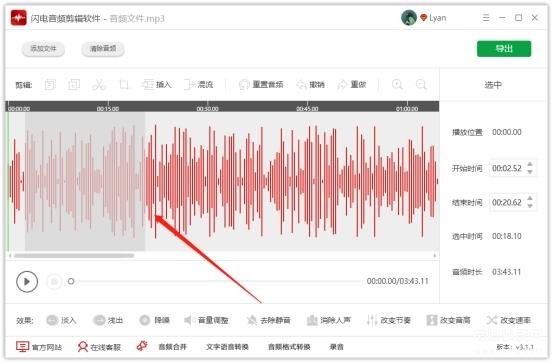The height and width of the screenshot is (364, 553).
Task: Apply the 降噪 noise reduction effect
Action: [x=154, y=320]
